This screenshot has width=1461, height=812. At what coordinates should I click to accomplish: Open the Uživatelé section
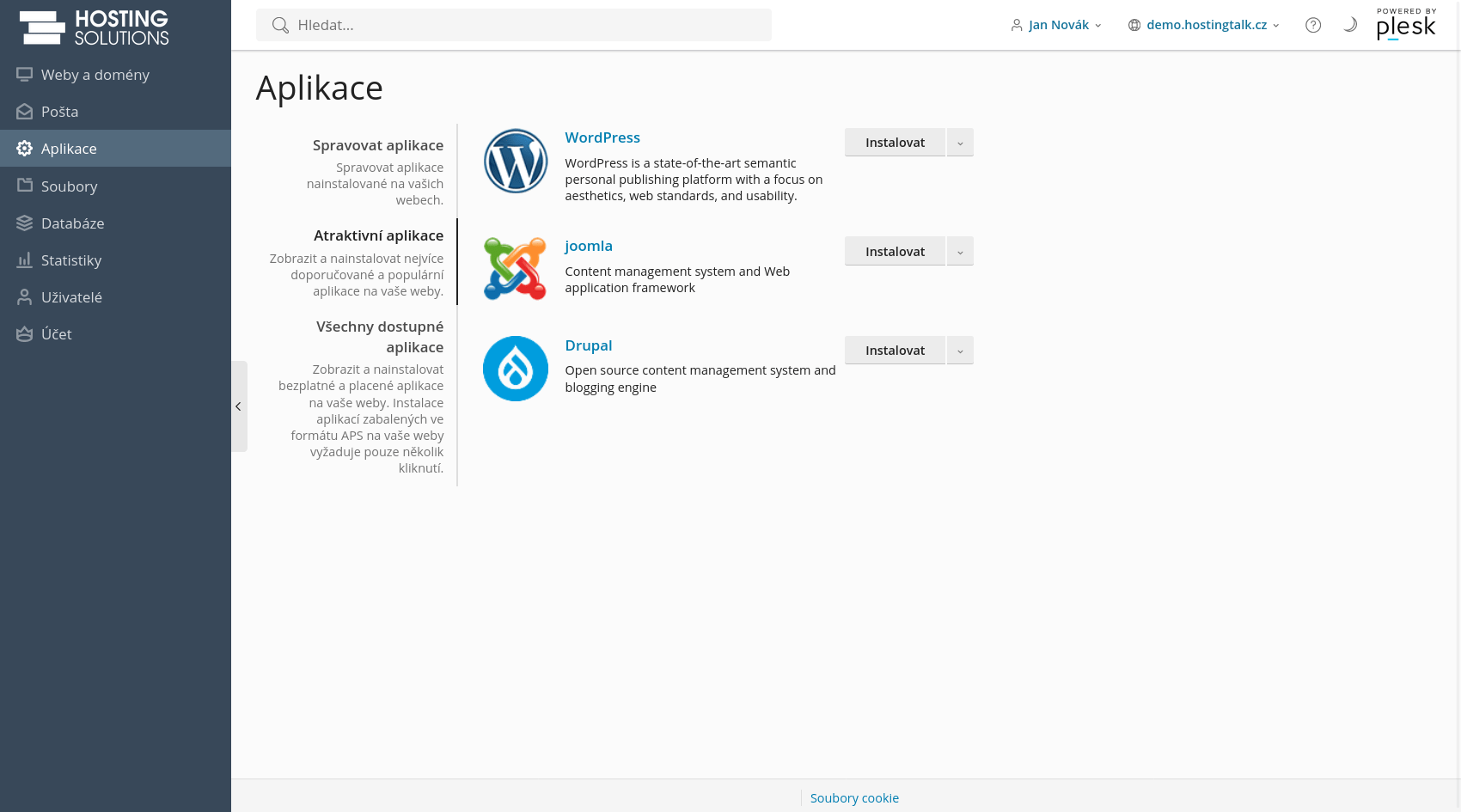pos(115,297)
